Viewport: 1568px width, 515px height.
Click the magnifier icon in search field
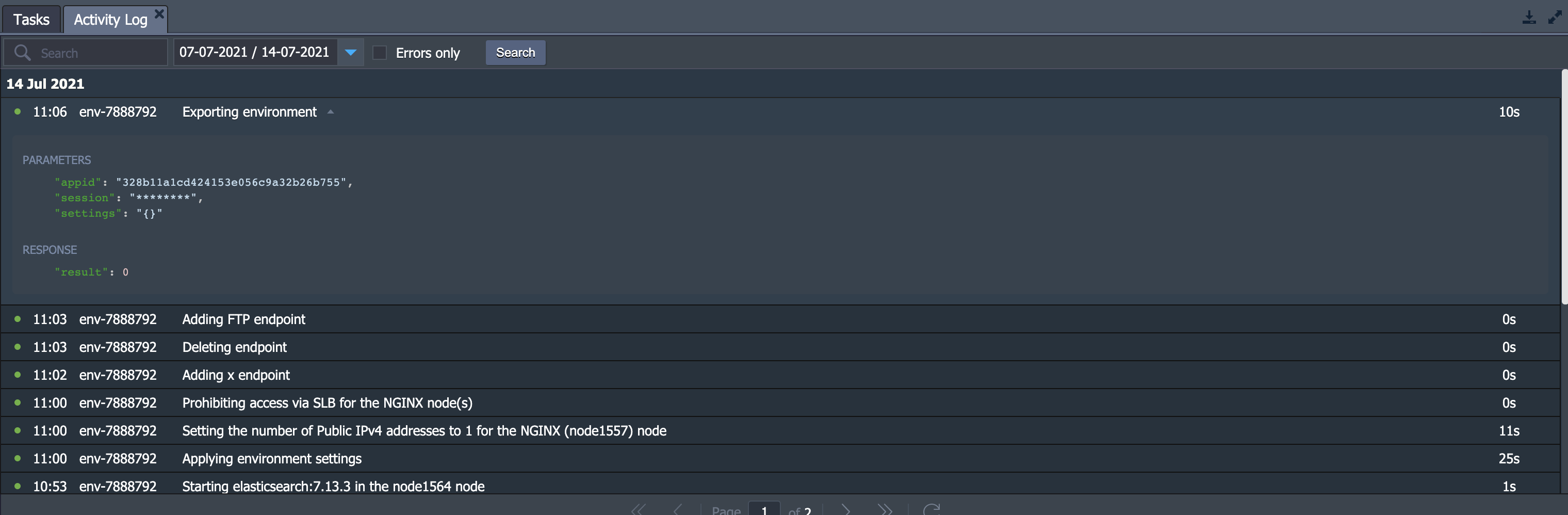22,52
